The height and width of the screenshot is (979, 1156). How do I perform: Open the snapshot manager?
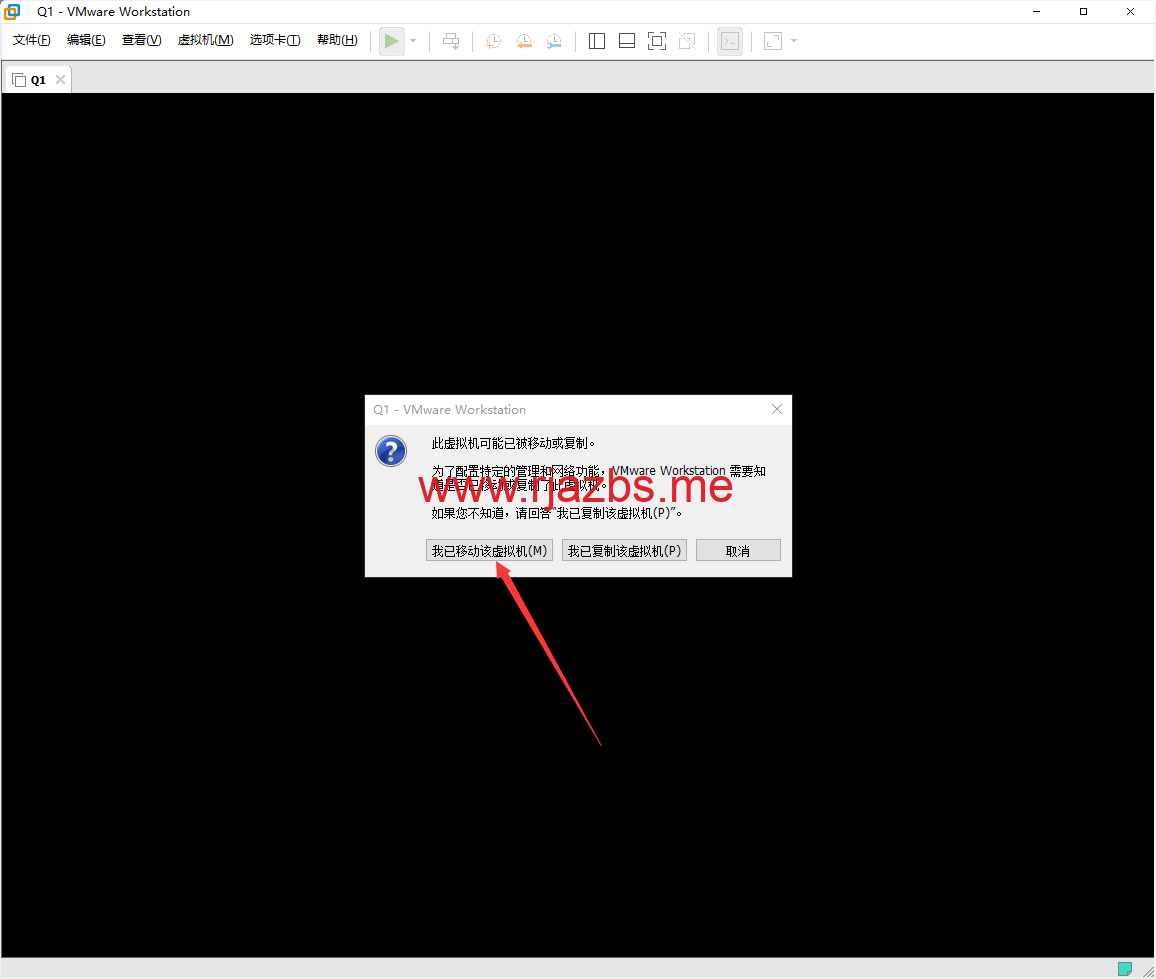(554, 41)
